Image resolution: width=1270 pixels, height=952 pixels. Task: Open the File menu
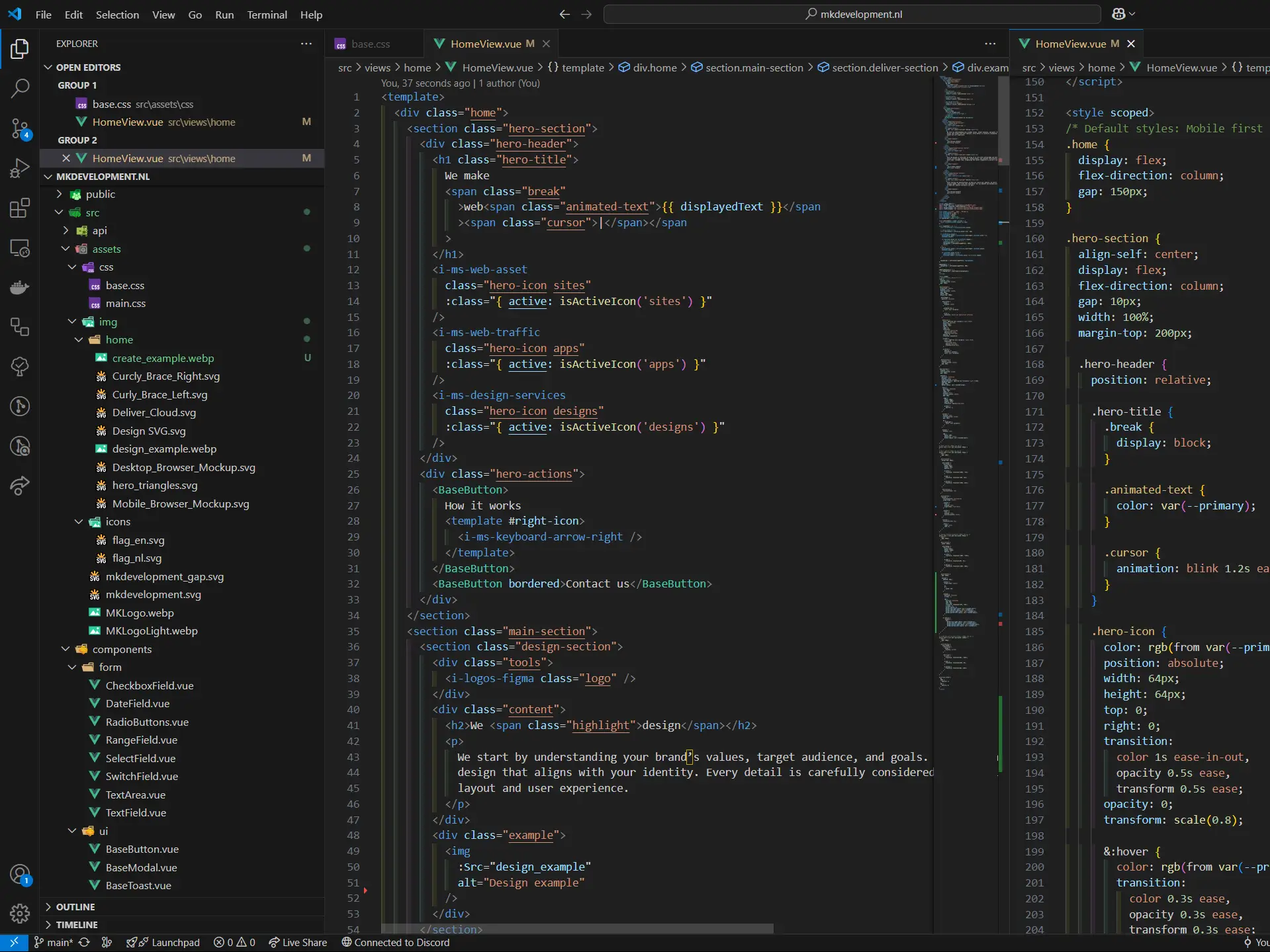[x=44, y=15]
